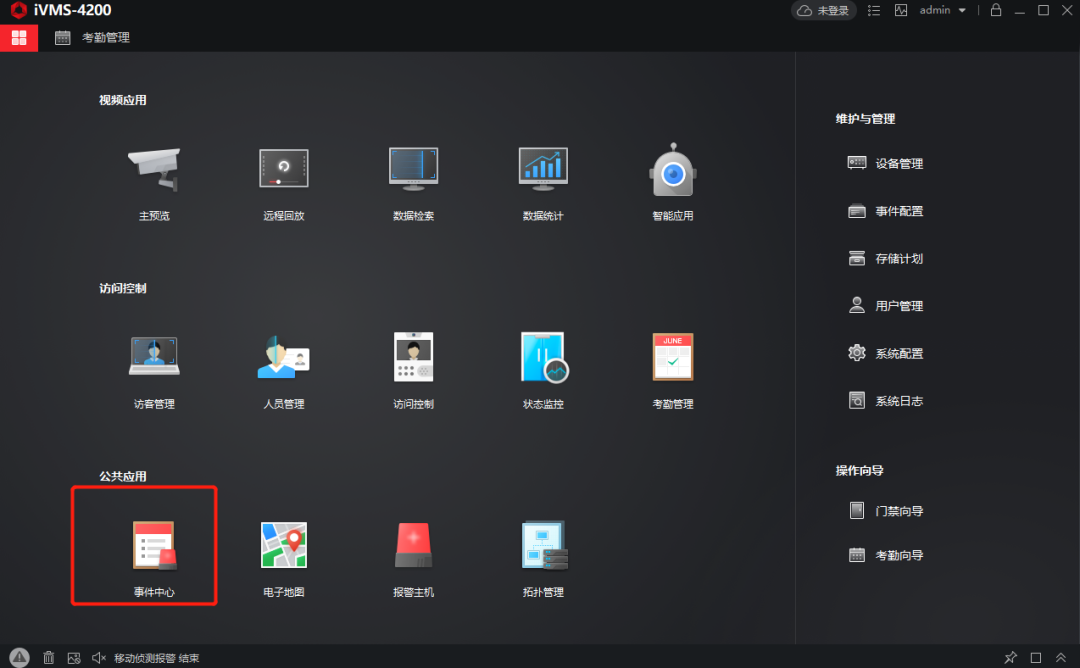Open 拓扑管理 topology management icon
Image resolution: width=1080 pixels, height=668 pixels.
point(543,546)
